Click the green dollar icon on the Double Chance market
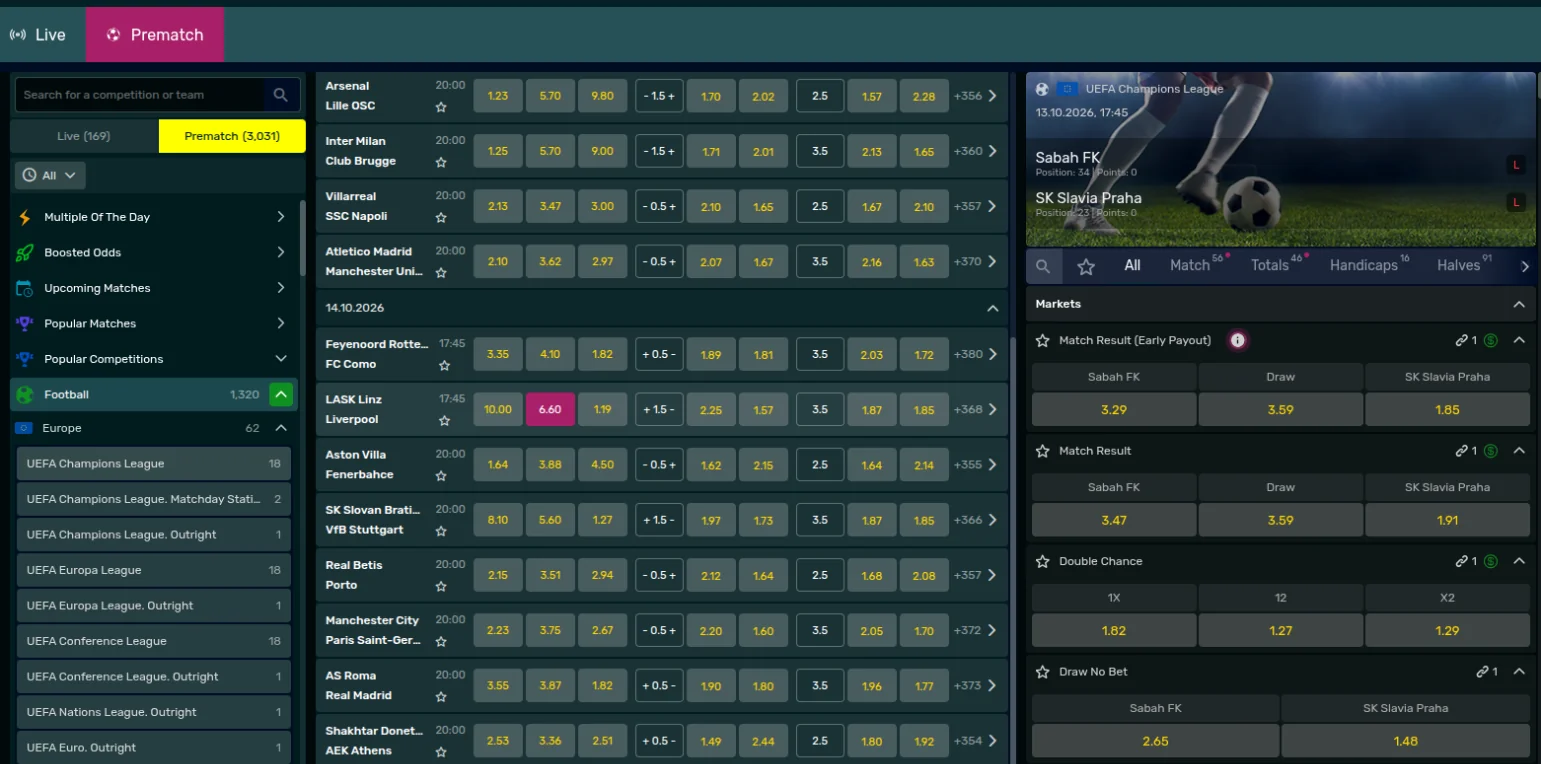Screen dimensions: 1541x764 coord(1491,561)
